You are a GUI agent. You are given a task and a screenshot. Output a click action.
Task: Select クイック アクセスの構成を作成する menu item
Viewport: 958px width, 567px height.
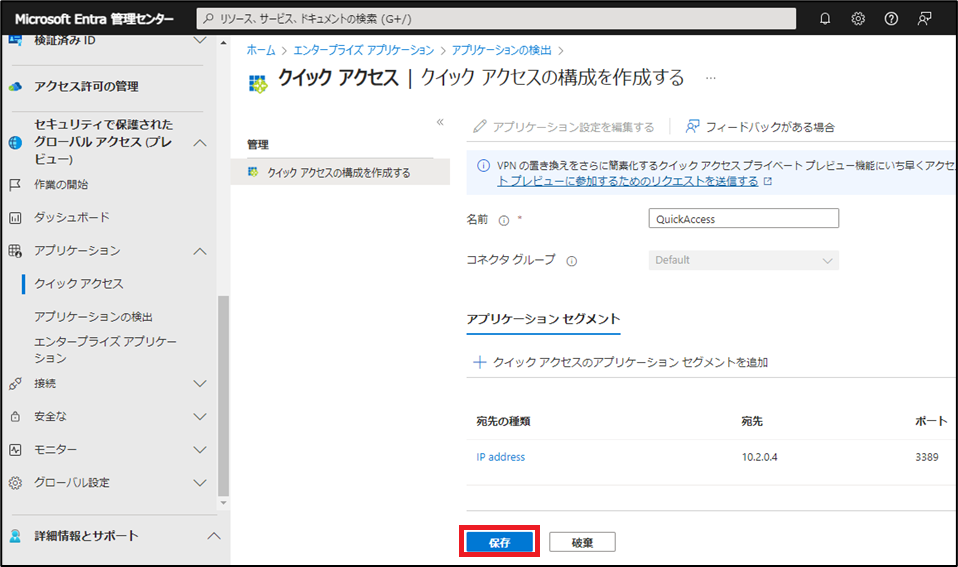340,172
